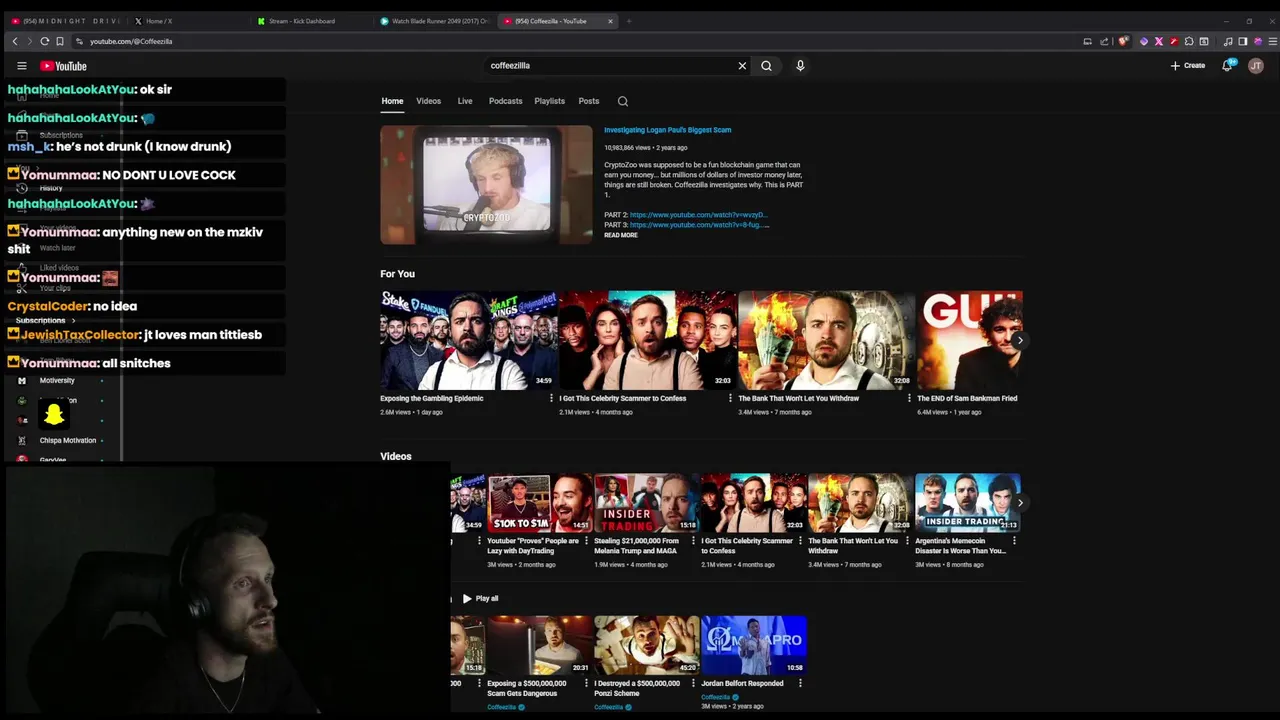Open options for Stealing $21,000,000 video
The image size is (1280, 720).
pyautogui.click(x=693, y=541)
